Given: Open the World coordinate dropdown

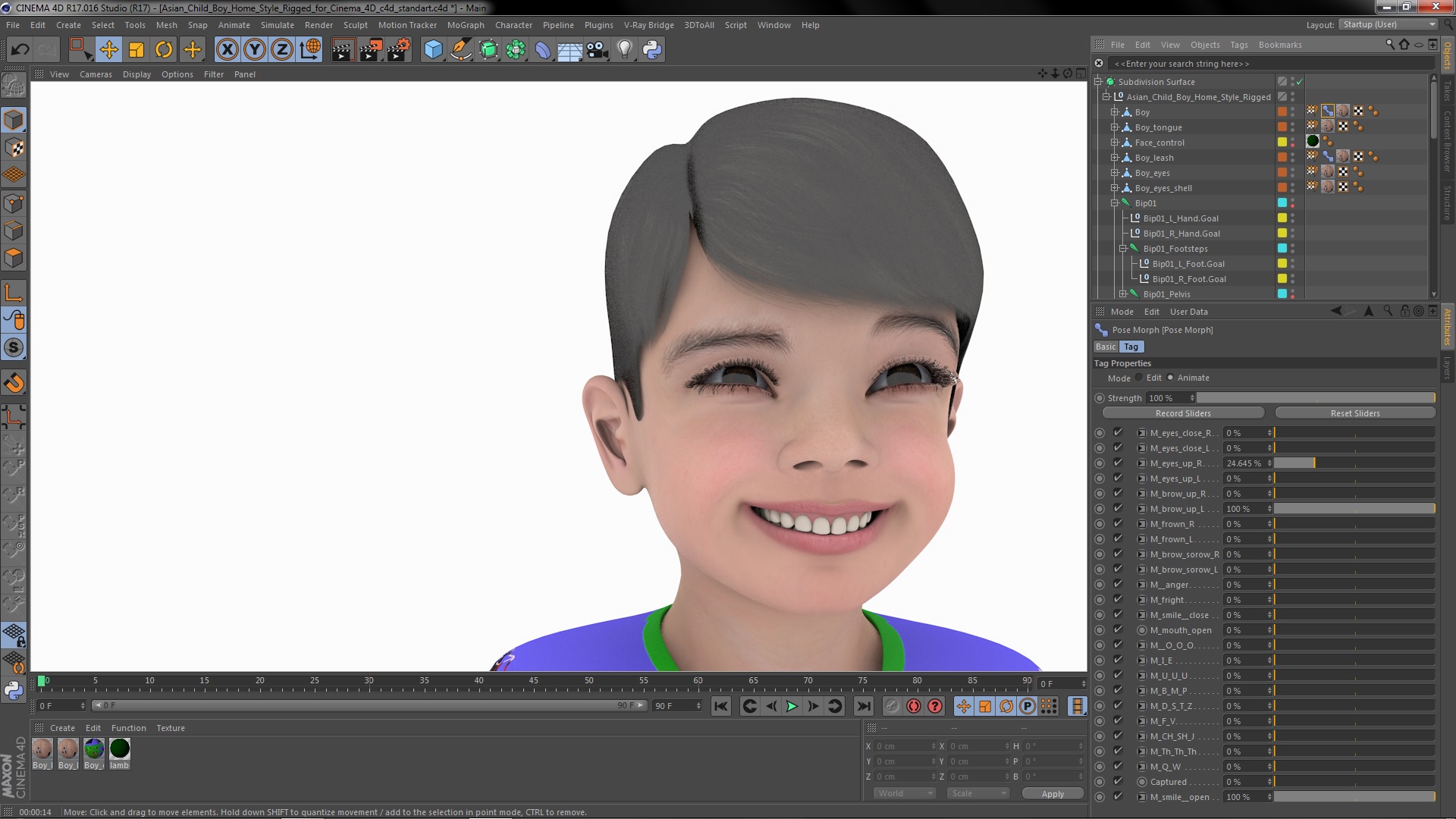Looking at the screenshot, I should pyautogui.click(x=905, y=793).
